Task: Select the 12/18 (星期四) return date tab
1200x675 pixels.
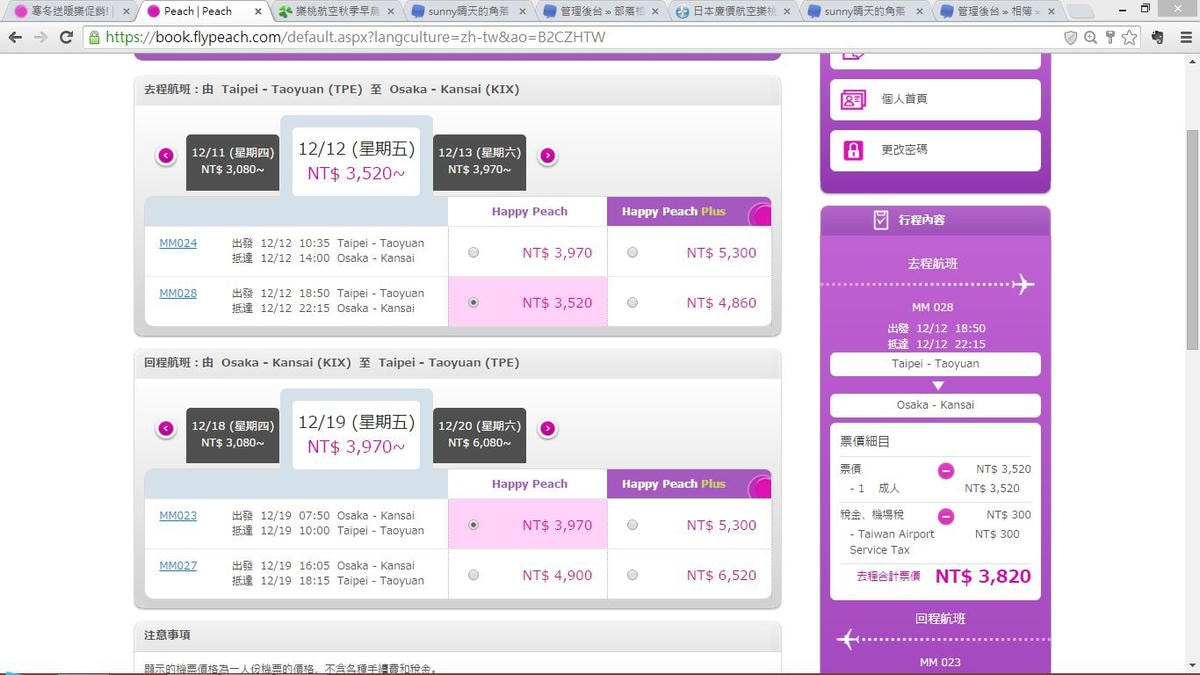Action: 232,434
